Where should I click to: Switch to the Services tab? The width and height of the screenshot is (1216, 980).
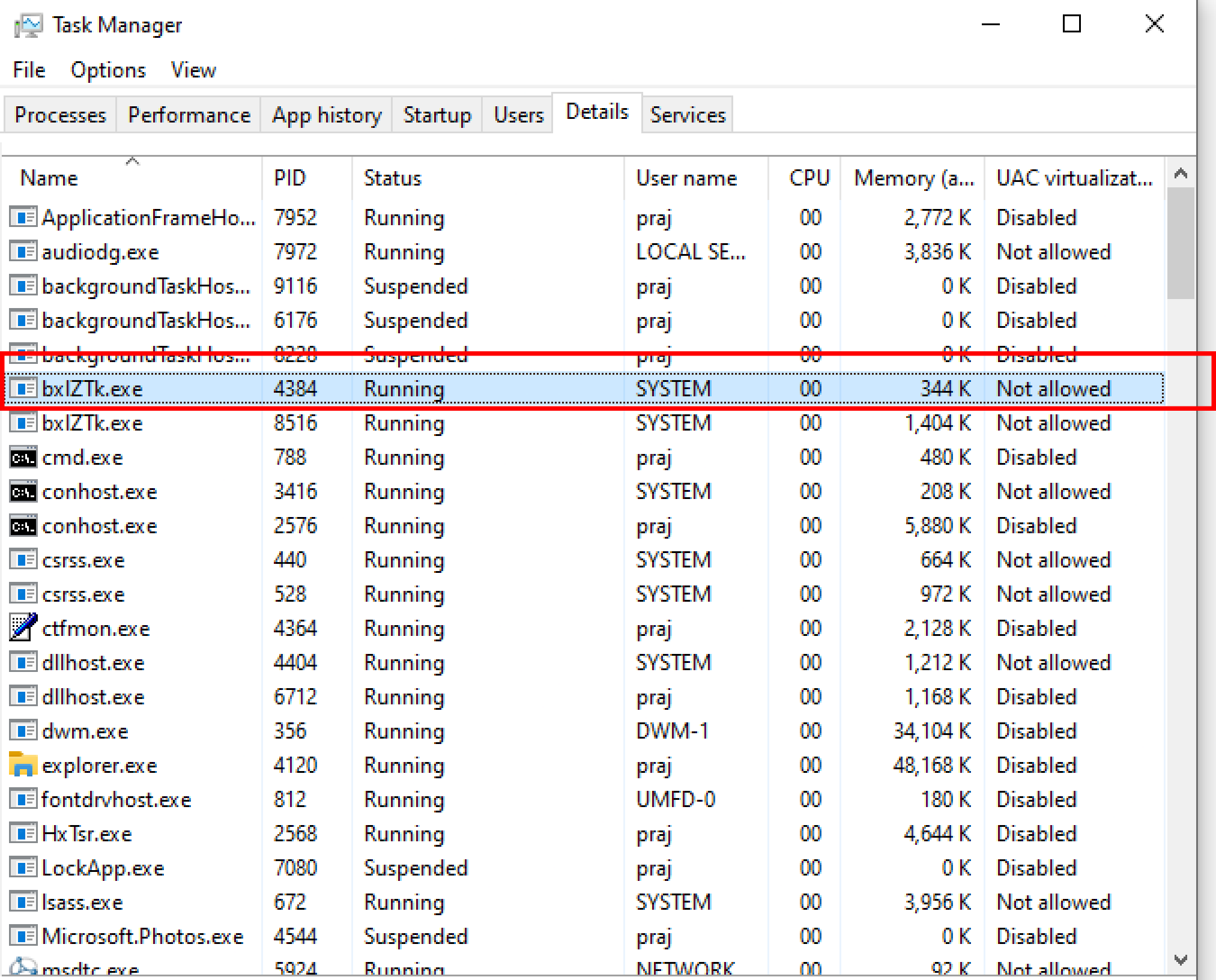pos(688,115)
